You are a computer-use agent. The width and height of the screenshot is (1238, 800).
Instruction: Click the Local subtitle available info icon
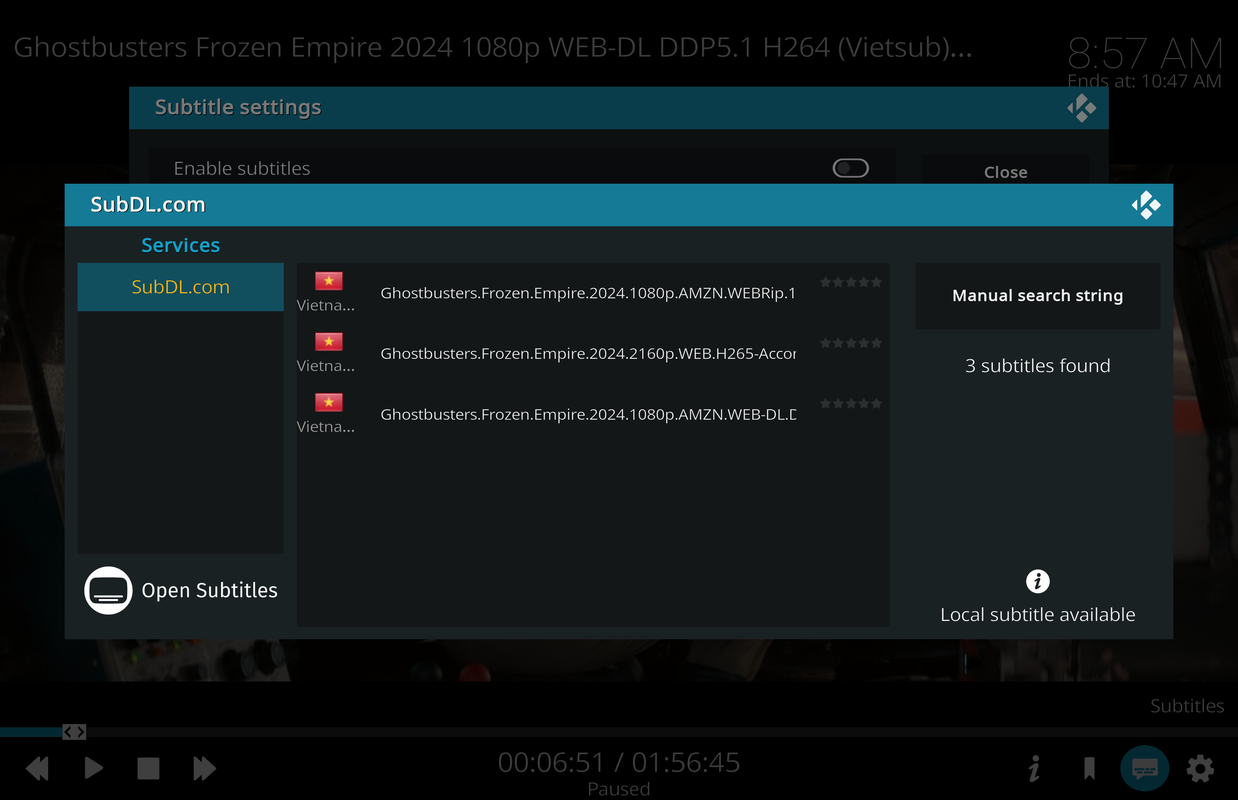[x=1038, y=581]
